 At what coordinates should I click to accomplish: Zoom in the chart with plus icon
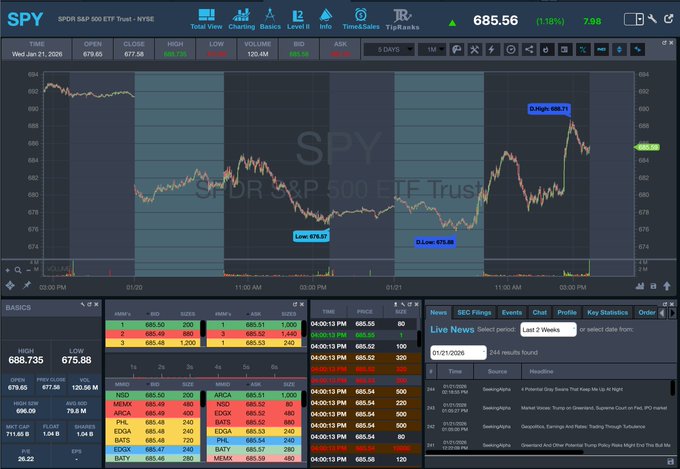pyautogui.click(x=7, y=270)
